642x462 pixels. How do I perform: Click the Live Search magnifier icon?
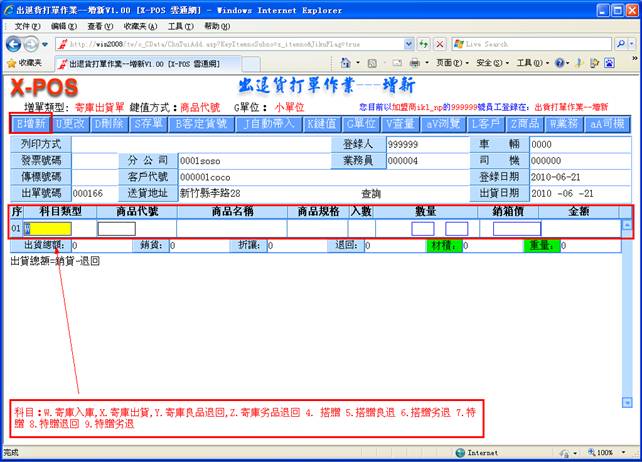click(x=619, y=44)
